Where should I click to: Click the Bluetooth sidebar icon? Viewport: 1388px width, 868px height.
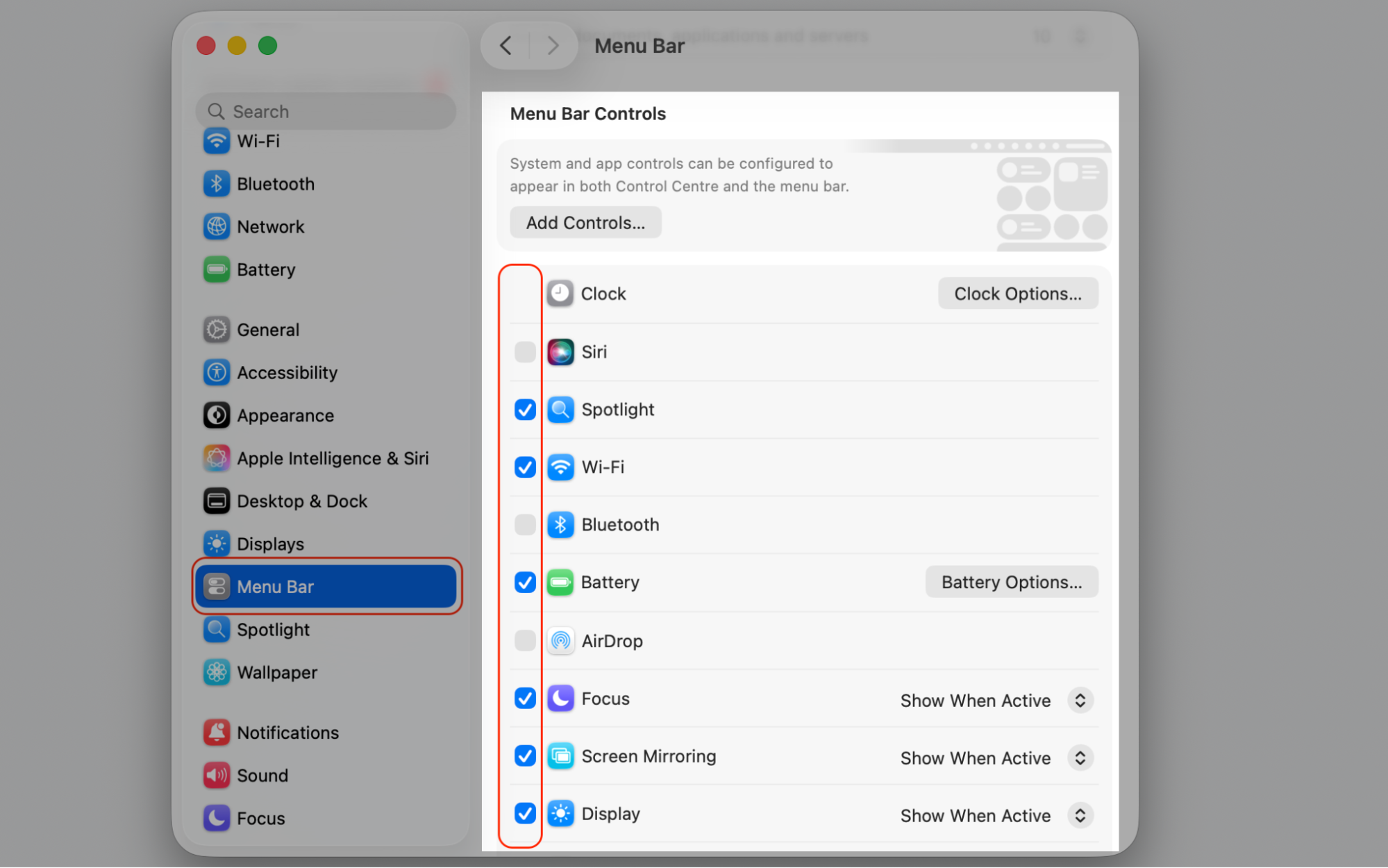coord(217,184)
